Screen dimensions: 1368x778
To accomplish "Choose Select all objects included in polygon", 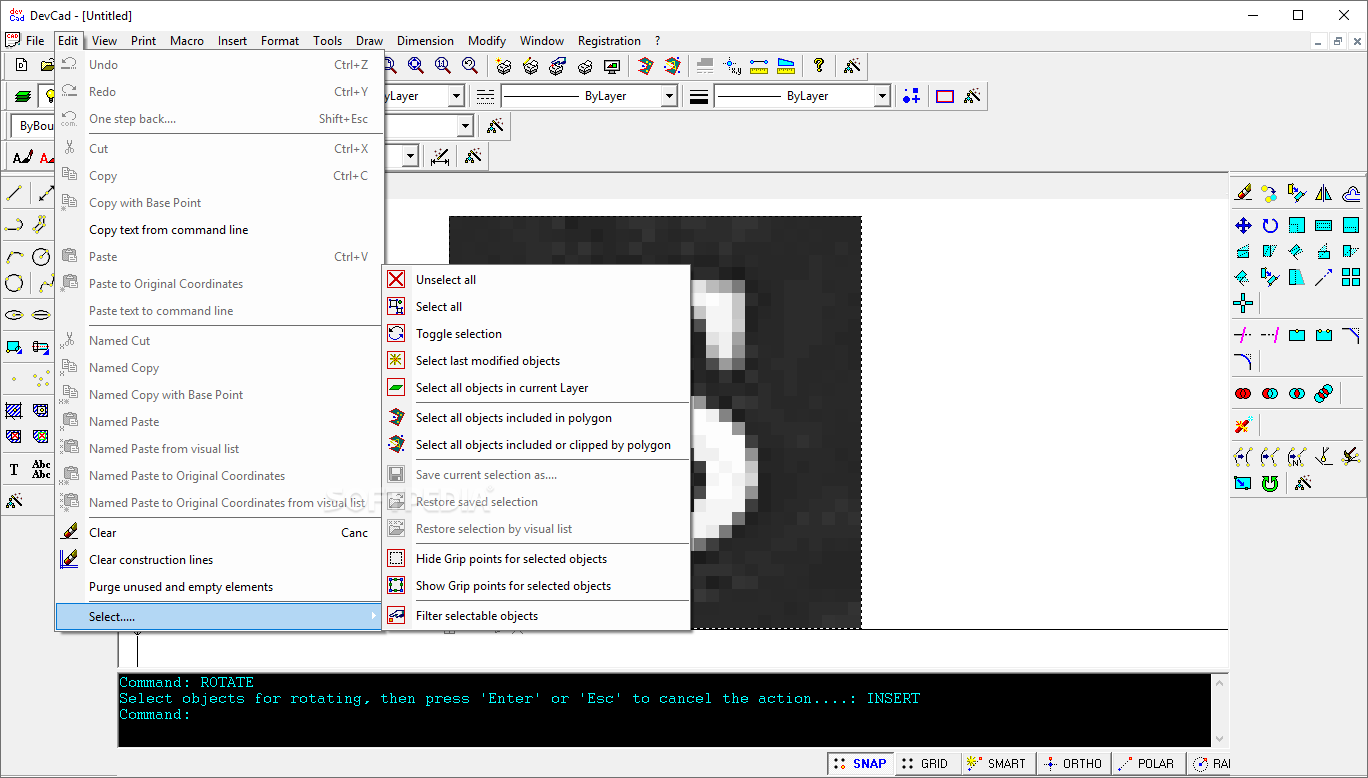I will (537, 418).
